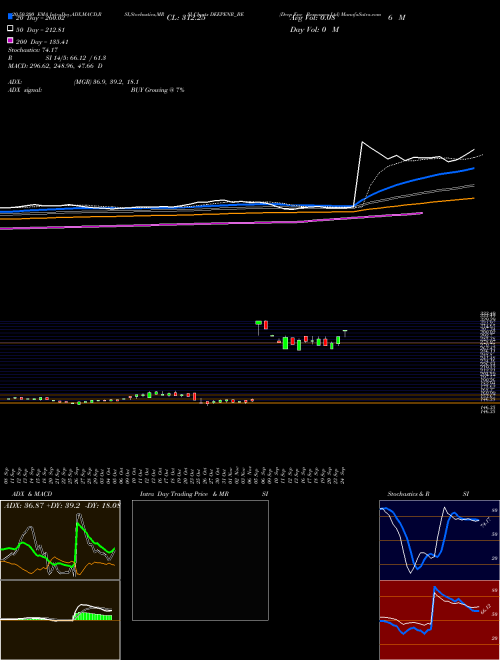The width and height of the screenshot is (500, 660).
Task: Click the 'BUY Growing @ 7%' ADX signal
Action: tap(157, 90)
